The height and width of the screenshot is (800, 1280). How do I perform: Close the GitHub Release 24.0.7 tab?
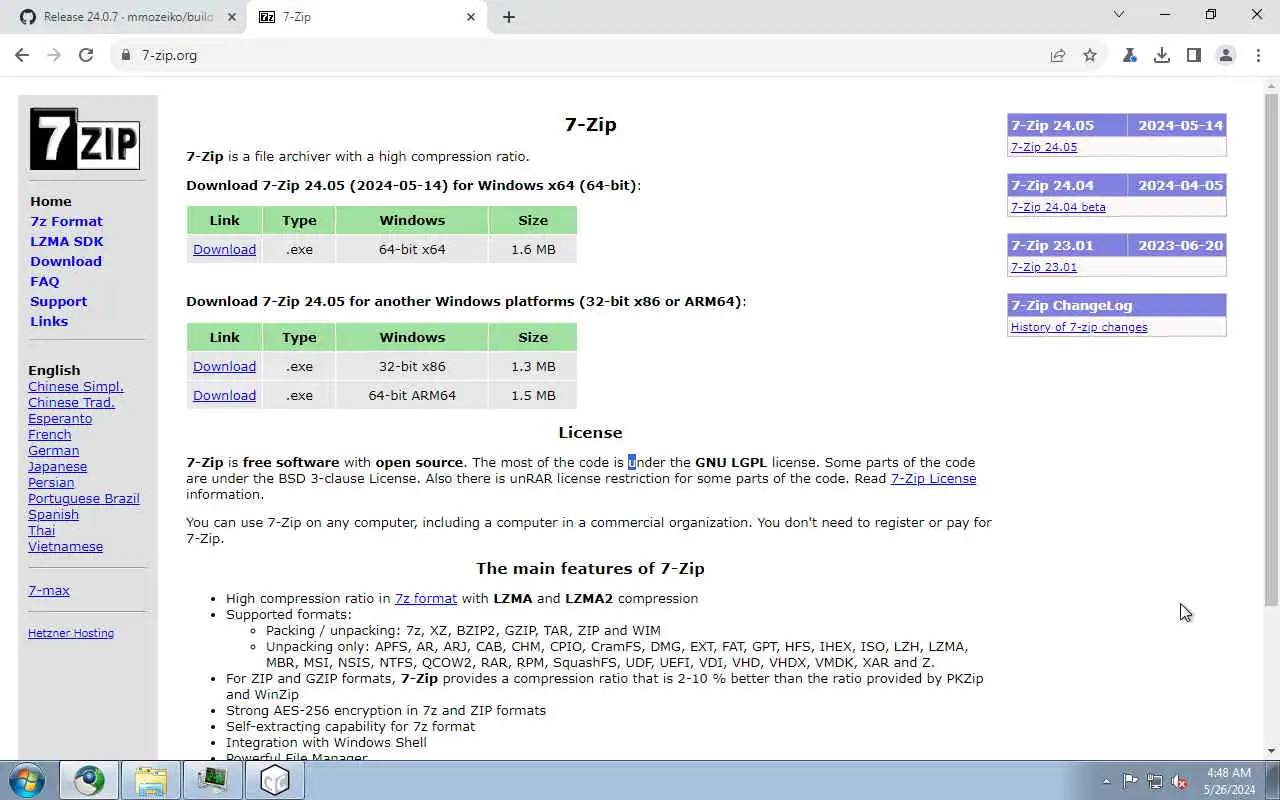[230, 17]
